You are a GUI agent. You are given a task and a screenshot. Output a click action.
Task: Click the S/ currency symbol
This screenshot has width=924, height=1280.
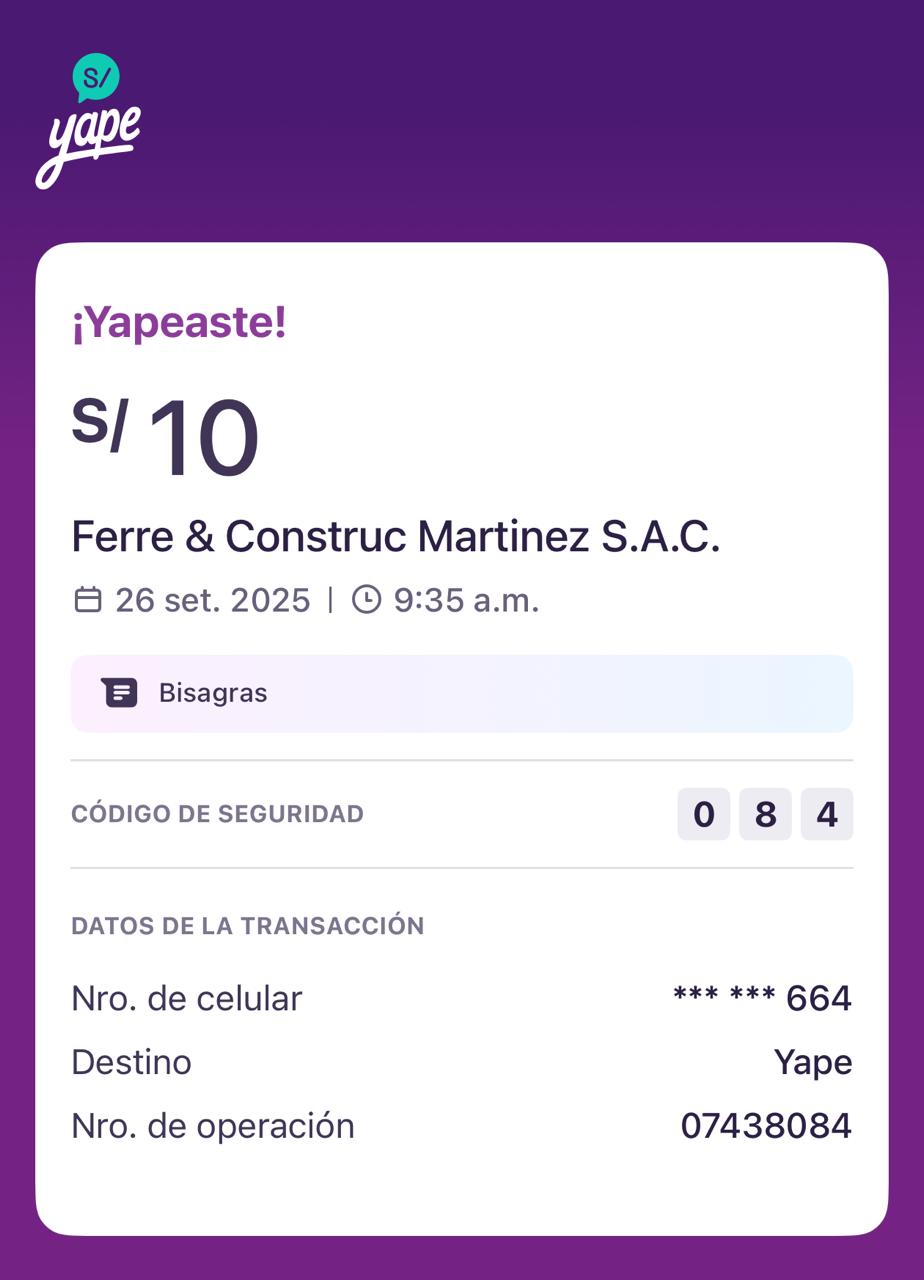pyautogui.click(x=99, y=425)
